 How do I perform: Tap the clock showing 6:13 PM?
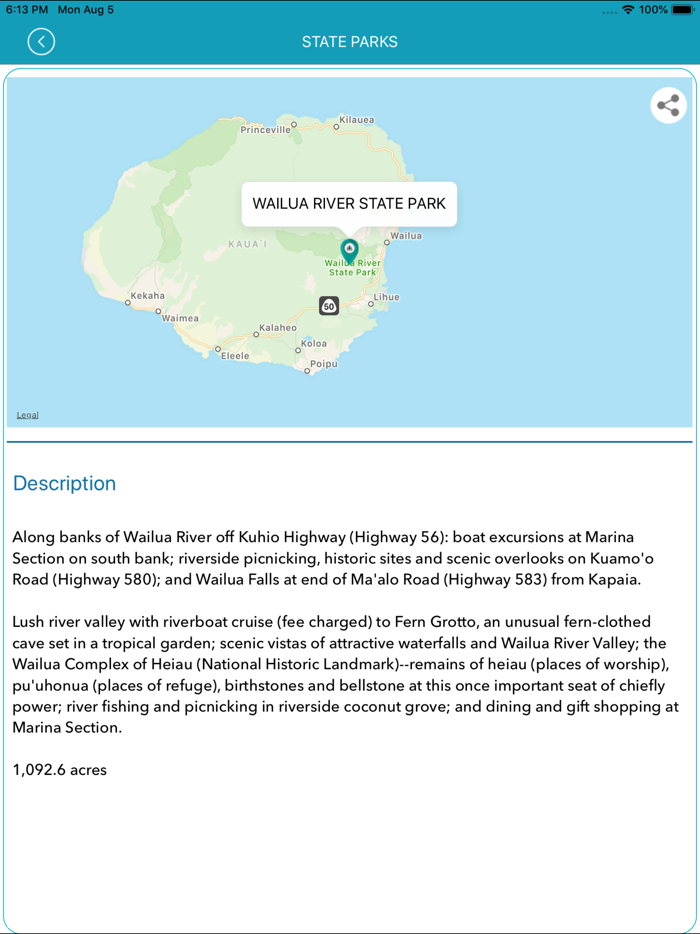pyautogui.click(x=27, y=8)
